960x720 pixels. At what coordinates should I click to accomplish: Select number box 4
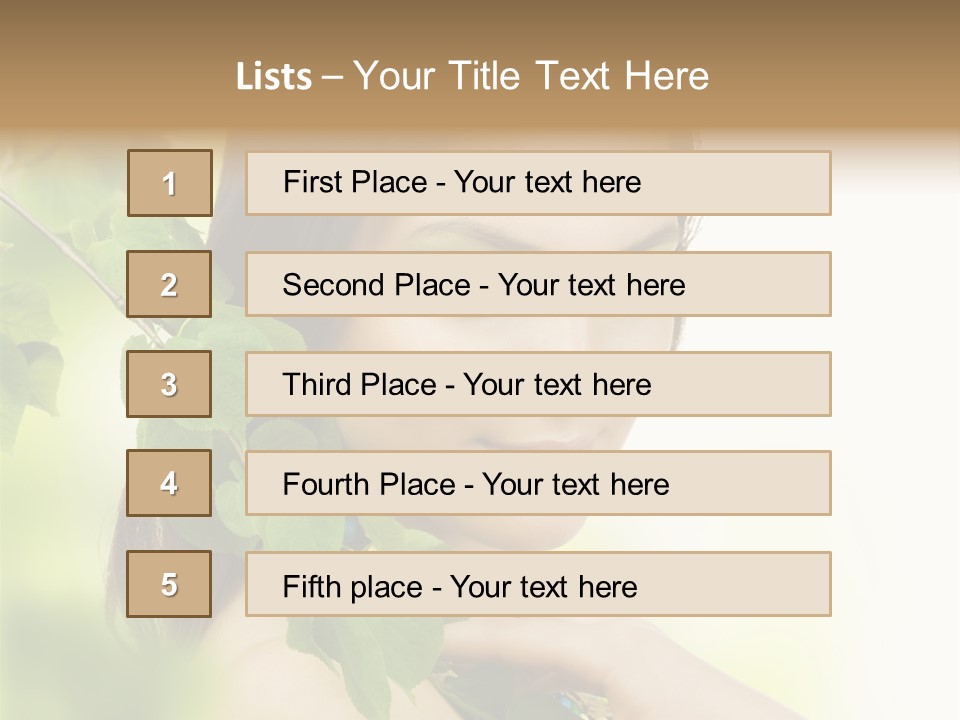[169, 483]
